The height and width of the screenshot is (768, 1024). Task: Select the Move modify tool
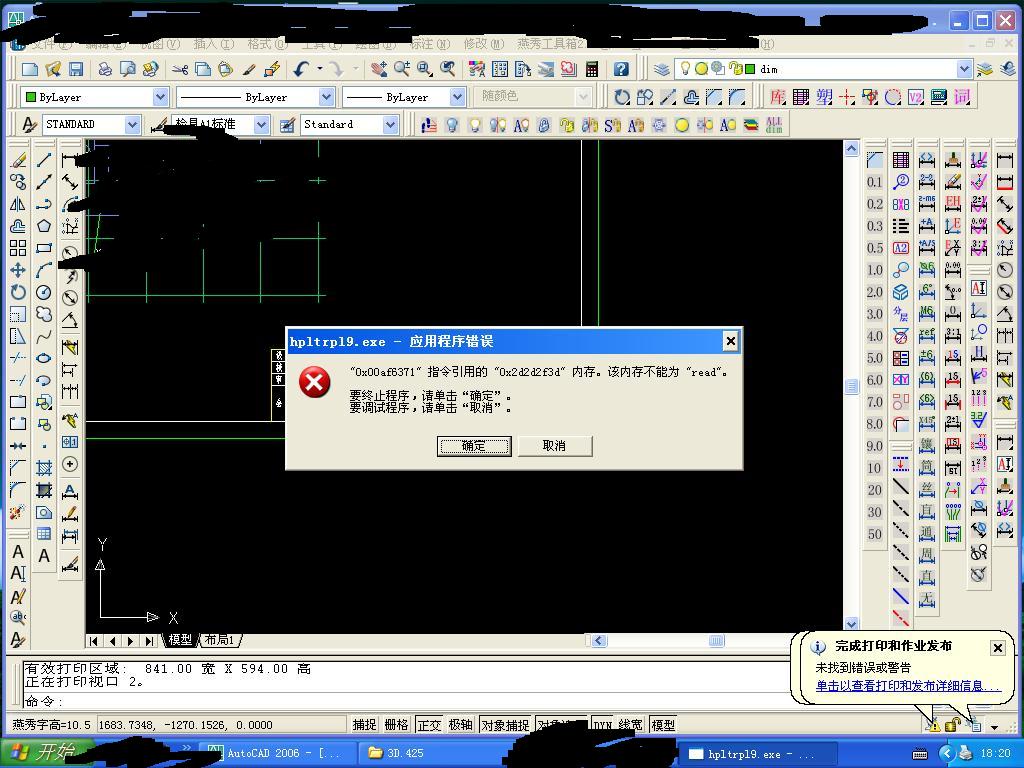point(18,270)
